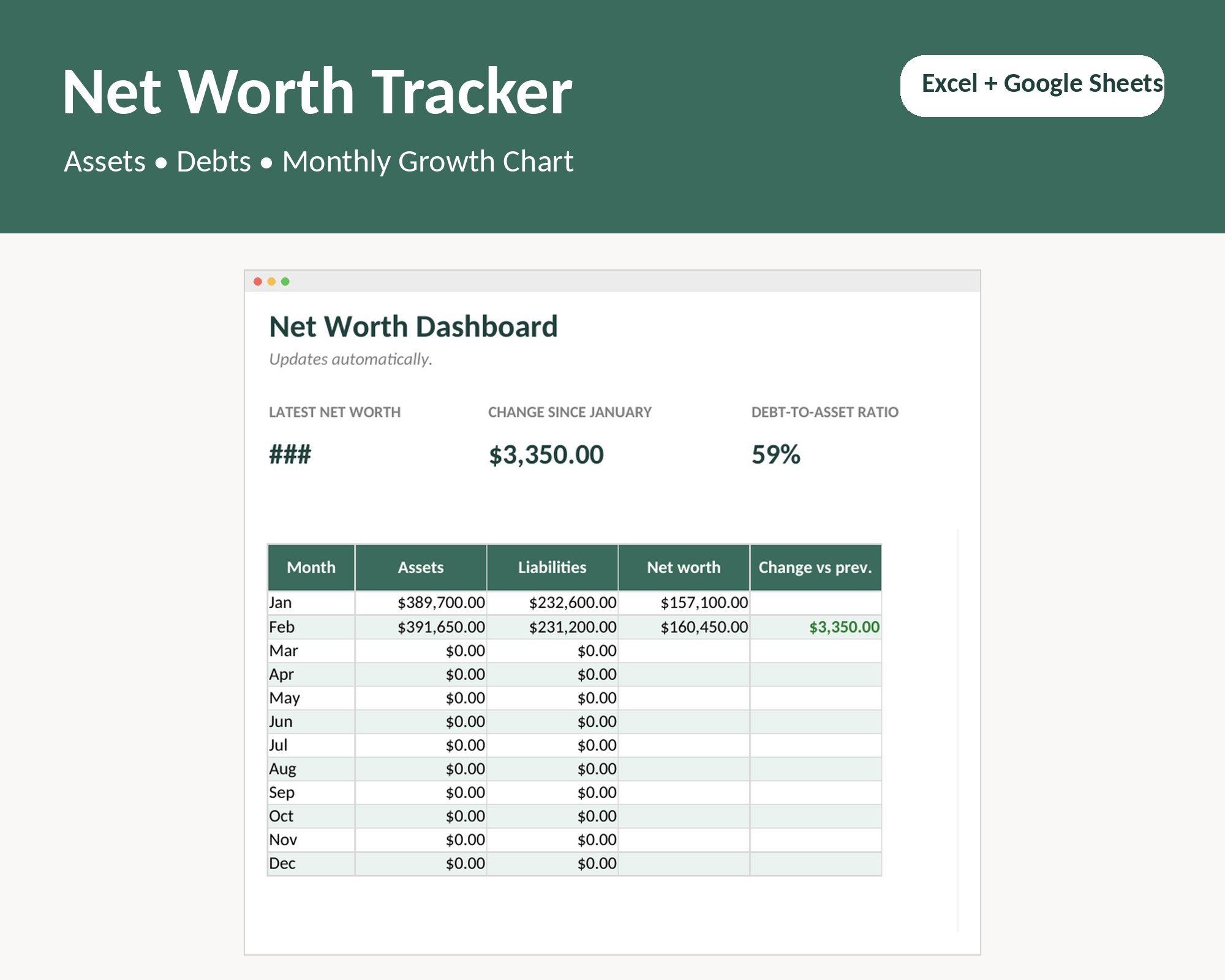Select the Feb month cell
Viewport: 1225px width, 980px height.
pyautogui.click(x=311, y=627)
